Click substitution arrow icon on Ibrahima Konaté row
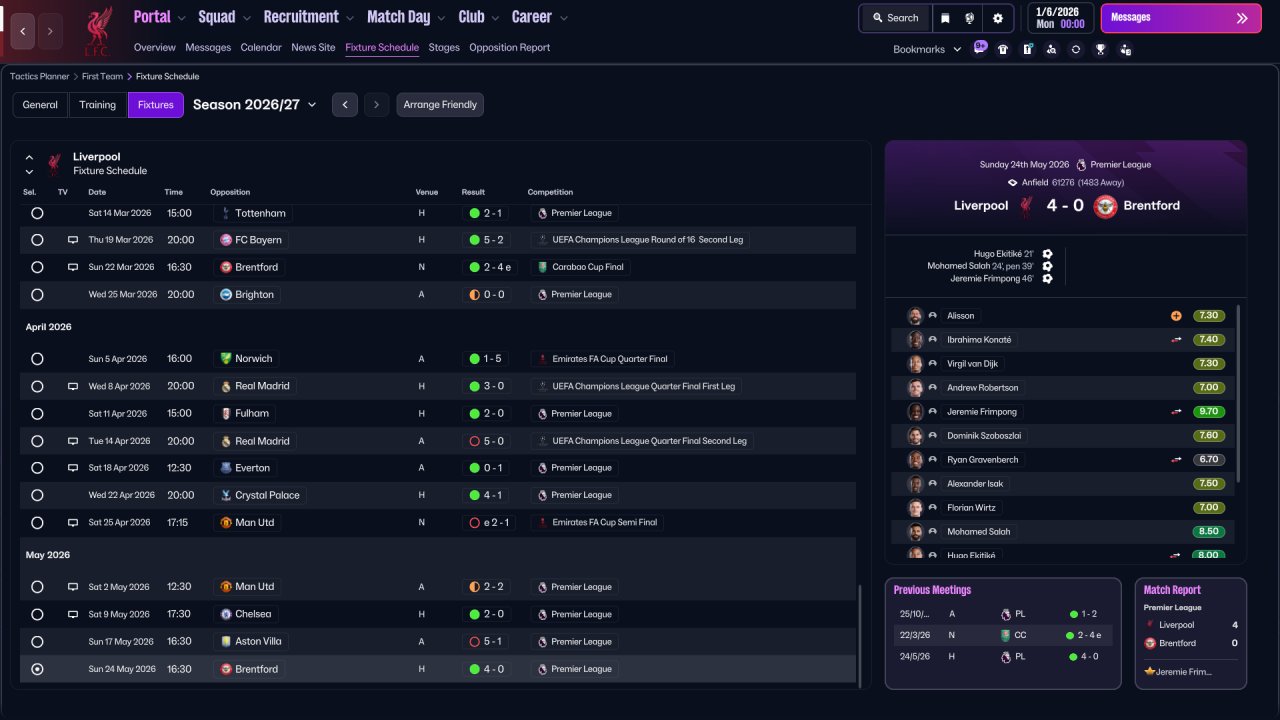The image size is (1280, 720). [x=1176, y=340]
